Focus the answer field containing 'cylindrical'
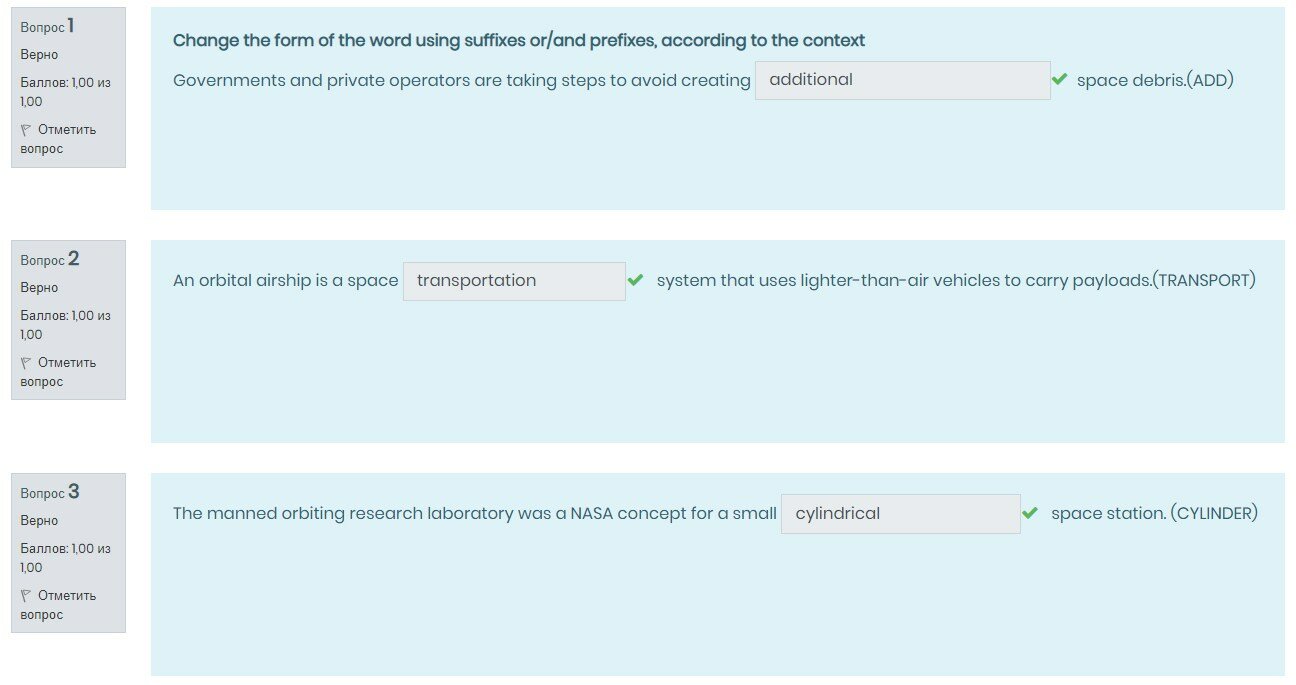This screenshot has width=1296, height=685. click(900, 514)
